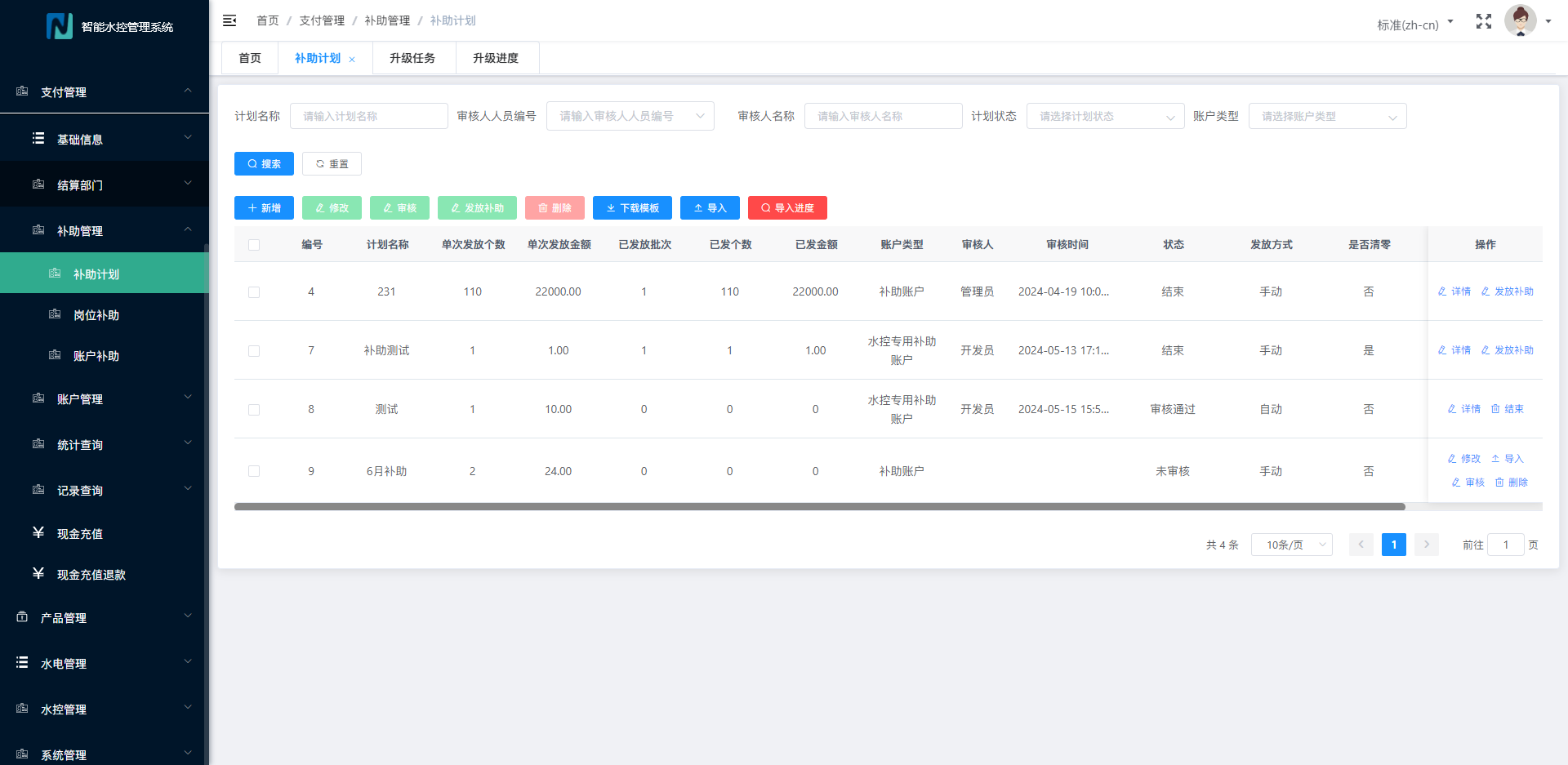Click the 导入进度 red button
This screenshot has height=765, width=1568.
pos(787,208)
